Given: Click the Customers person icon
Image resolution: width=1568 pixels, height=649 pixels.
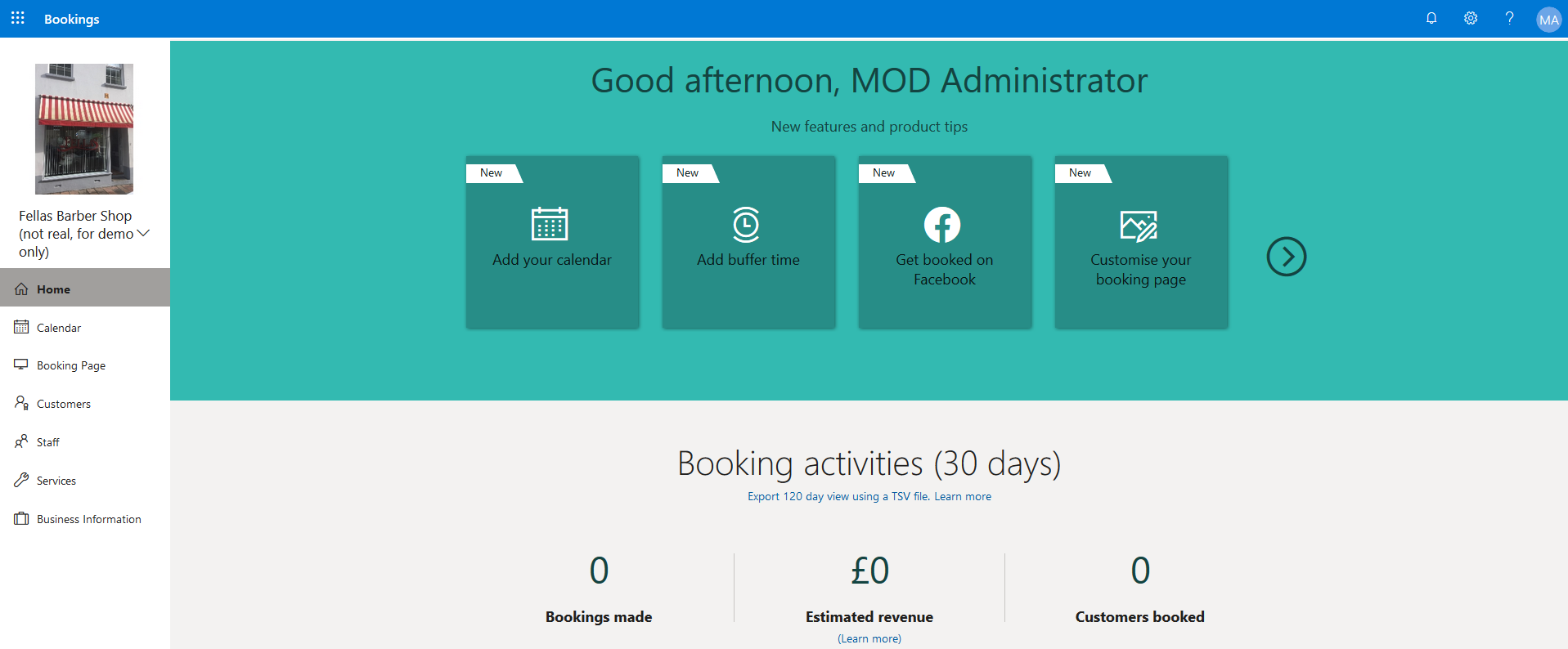Looking at the screenshot, I should click(21, 403).
